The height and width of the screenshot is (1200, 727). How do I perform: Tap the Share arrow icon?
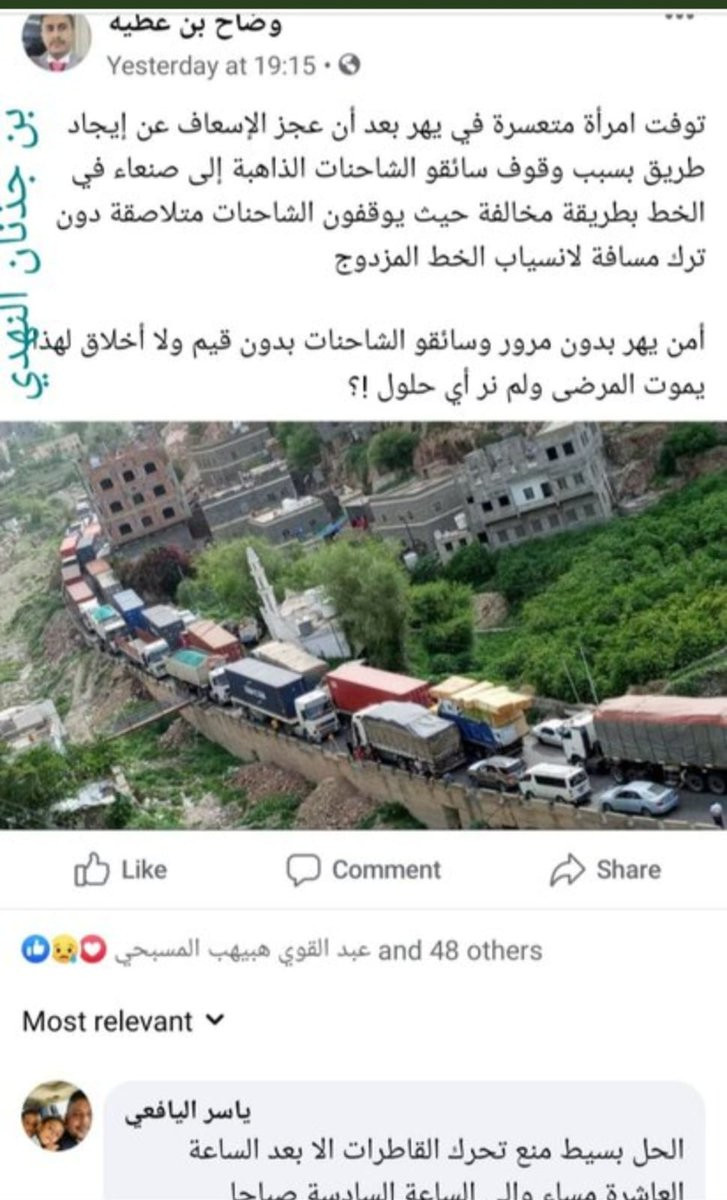click(566, 871)
